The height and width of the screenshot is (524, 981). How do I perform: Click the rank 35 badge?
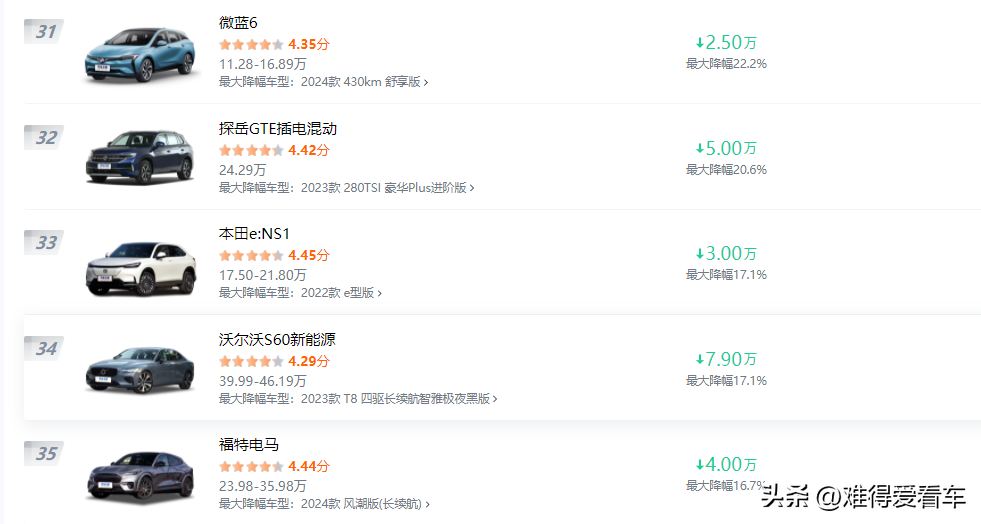coord(45,454)
